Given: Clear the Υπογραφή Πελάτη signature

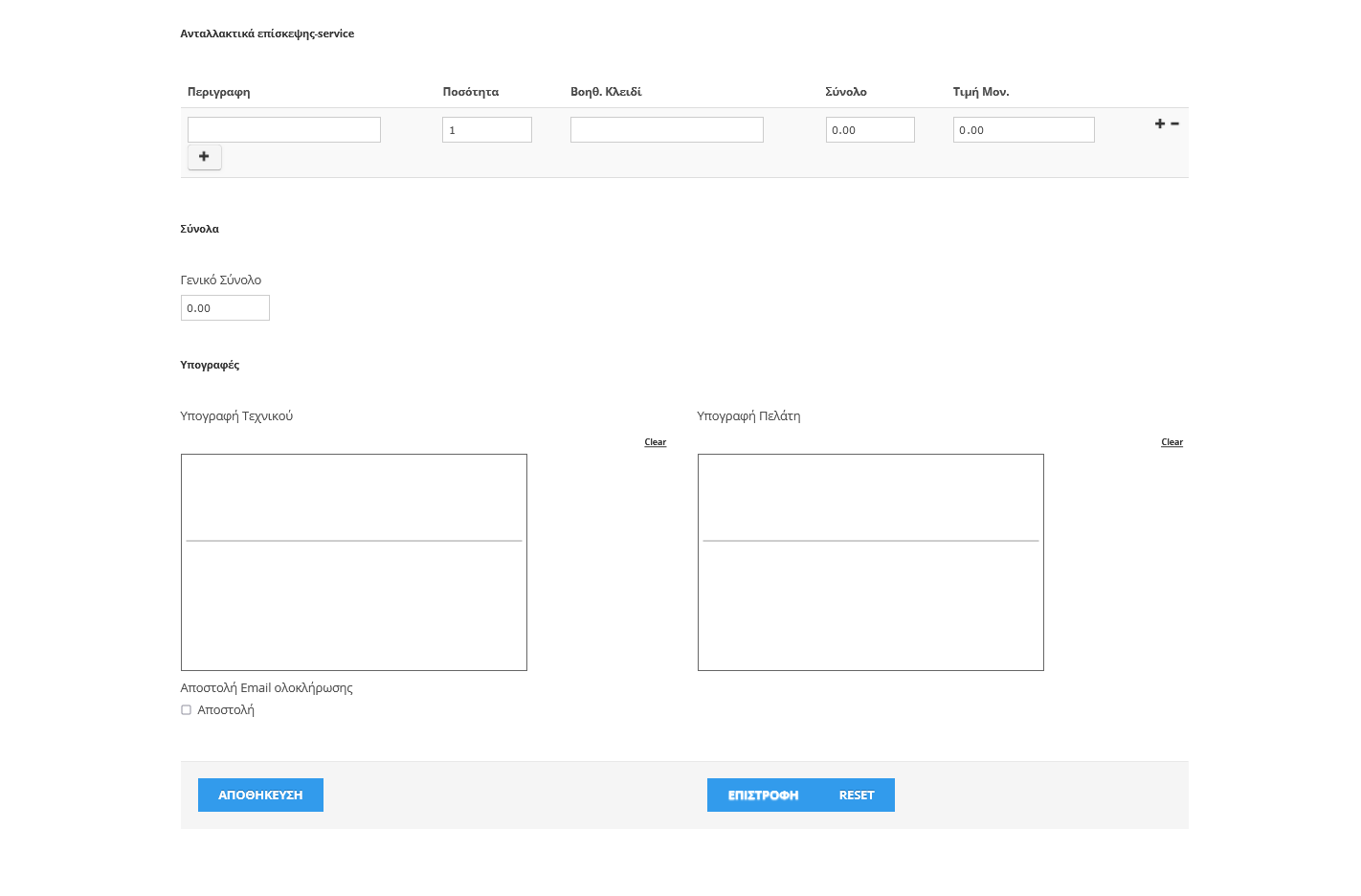Looking at the screenshot, I should (x=1171, y=442).
